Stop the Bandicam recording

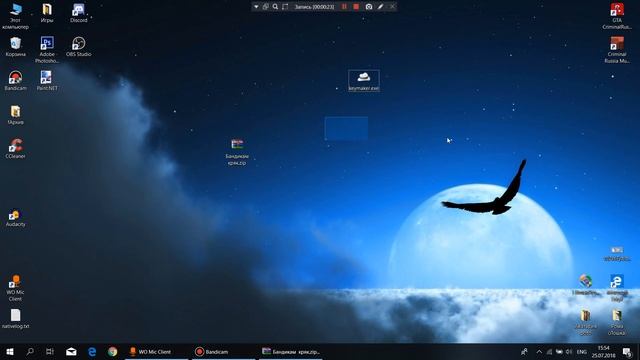pyautogui.click(x=356, y=7)
